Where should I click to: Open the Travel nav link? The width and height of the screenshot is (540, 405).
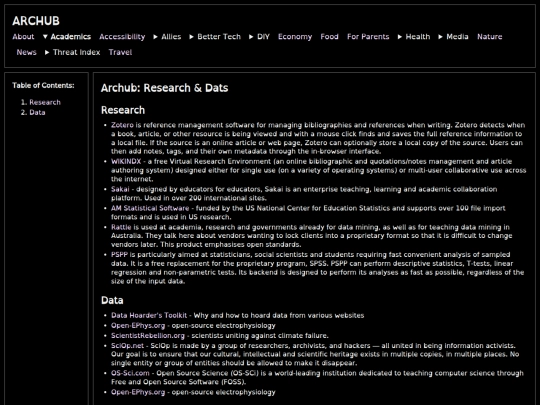(x=120, y=52)
